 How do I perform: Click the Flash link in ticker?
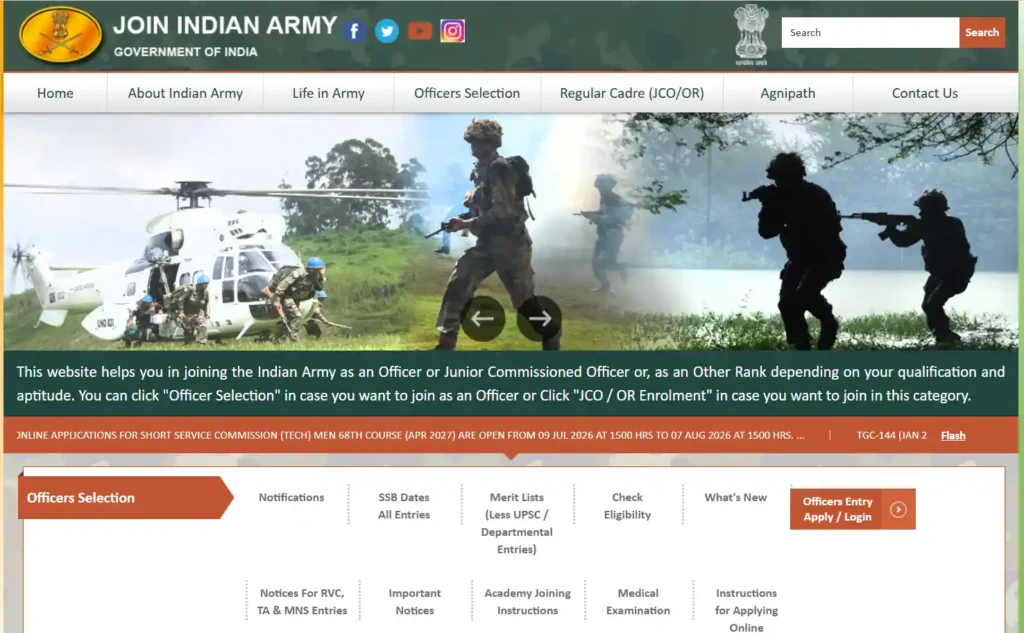coord(953,436)
